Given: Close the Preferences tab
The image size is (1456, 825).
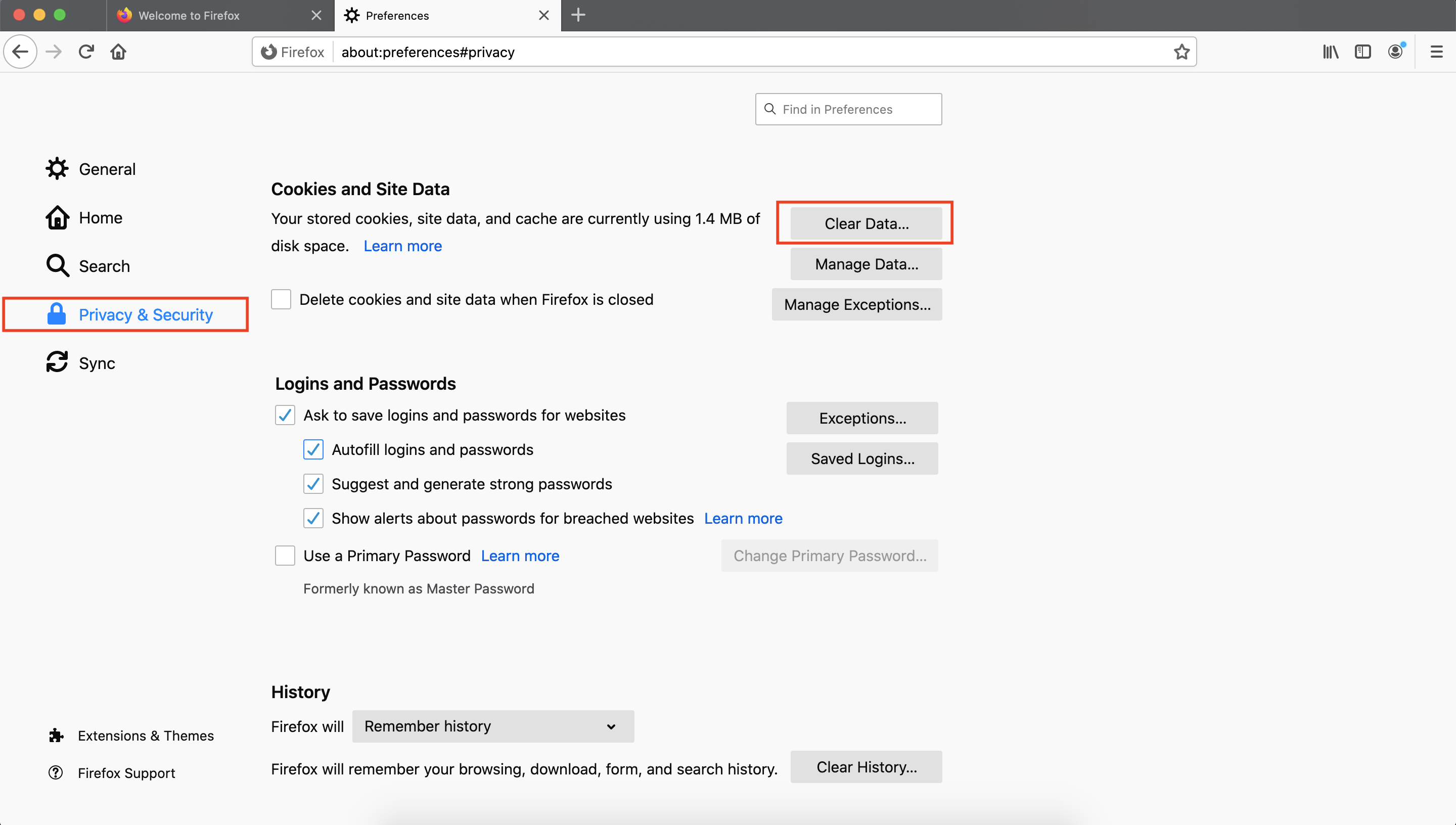Looking at the screenshot, I should 543,15.
